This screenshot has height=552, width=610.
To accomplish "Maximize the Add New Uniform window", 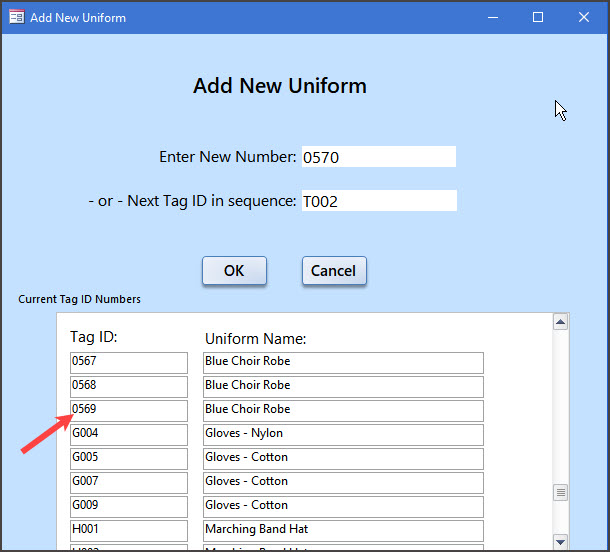I will pyautogui.click(x=538, y=17).
